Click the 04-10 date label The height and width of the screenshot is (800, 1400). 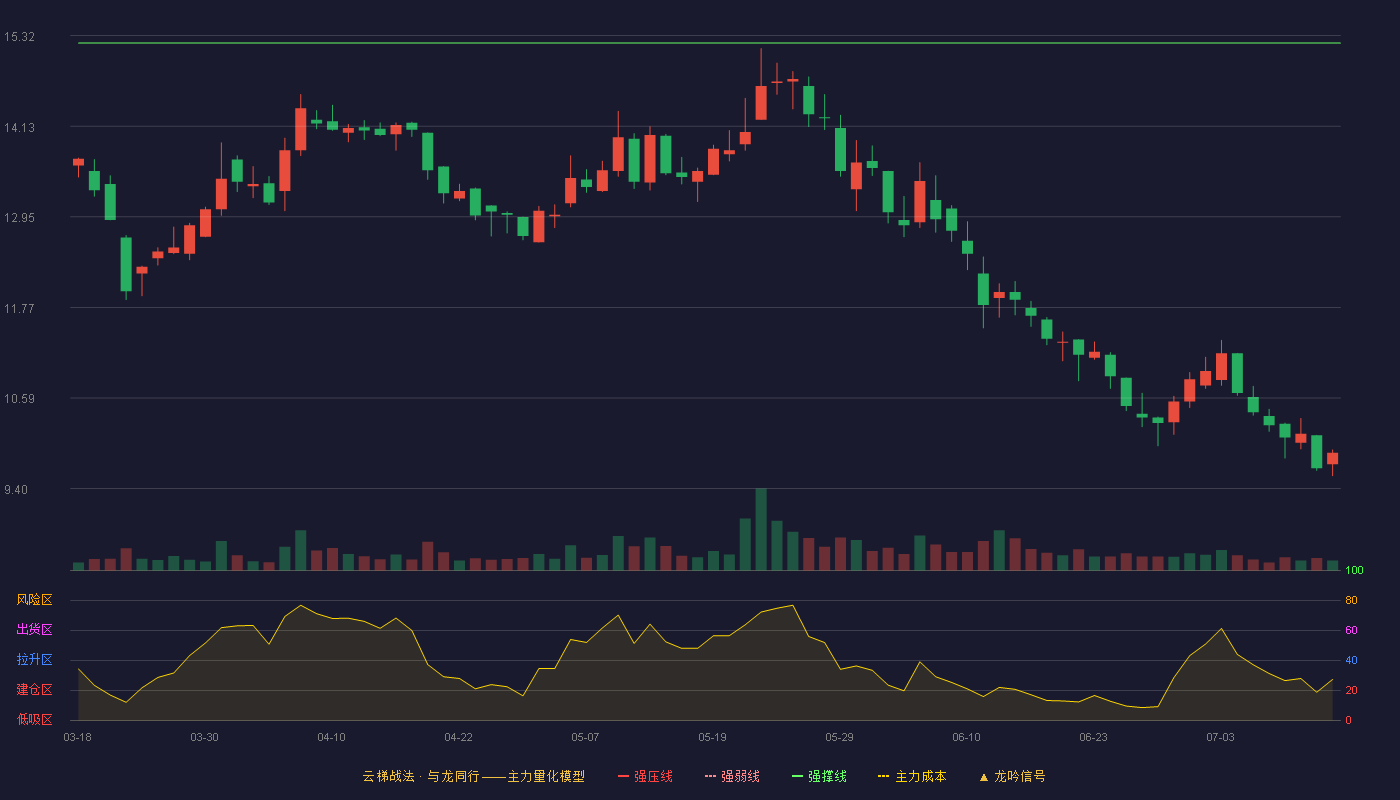331,737
